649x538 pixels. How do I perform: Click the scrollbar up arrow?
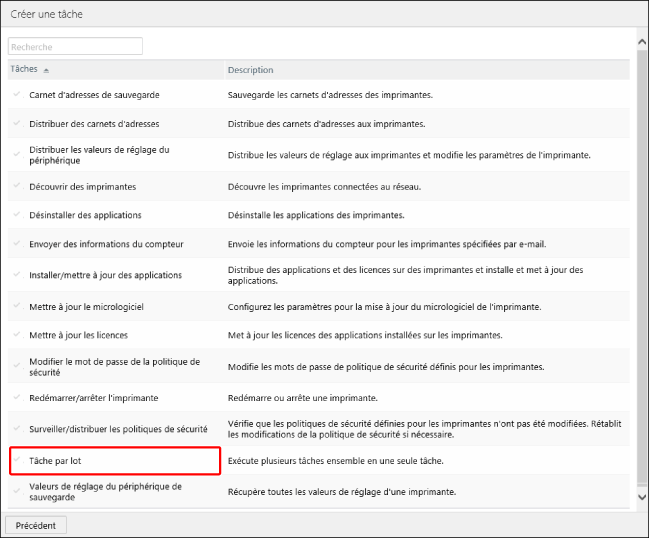point(641,42)
